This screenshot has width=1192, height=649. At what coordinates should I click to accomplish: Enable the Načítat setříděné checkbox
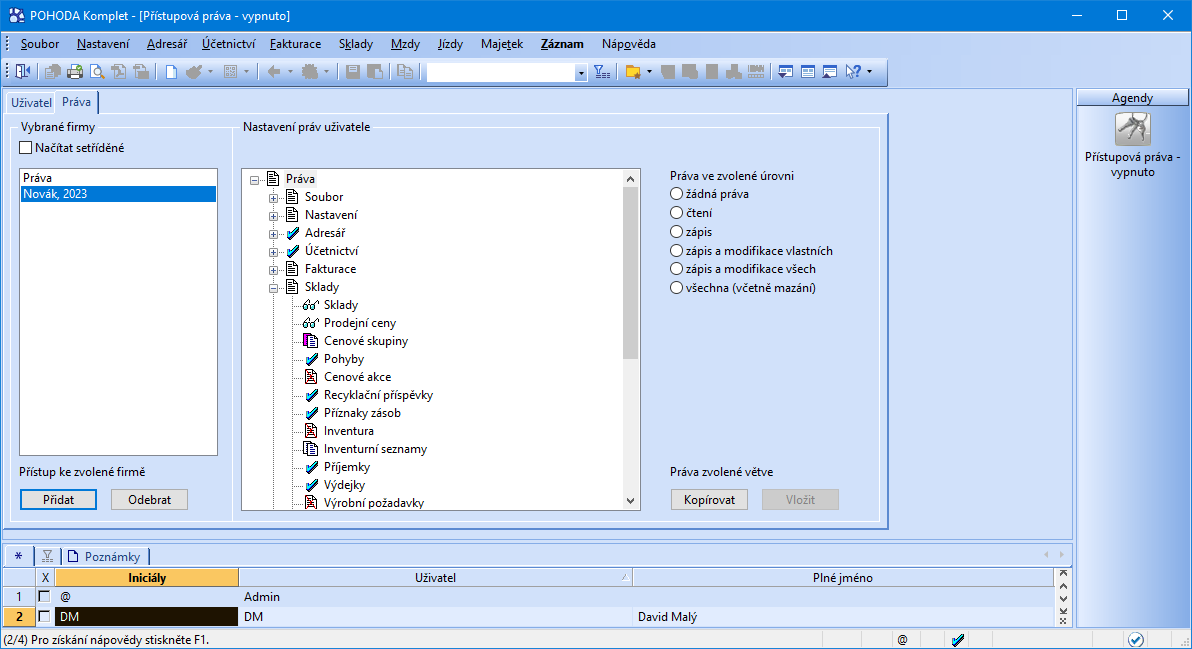(26, 147)
